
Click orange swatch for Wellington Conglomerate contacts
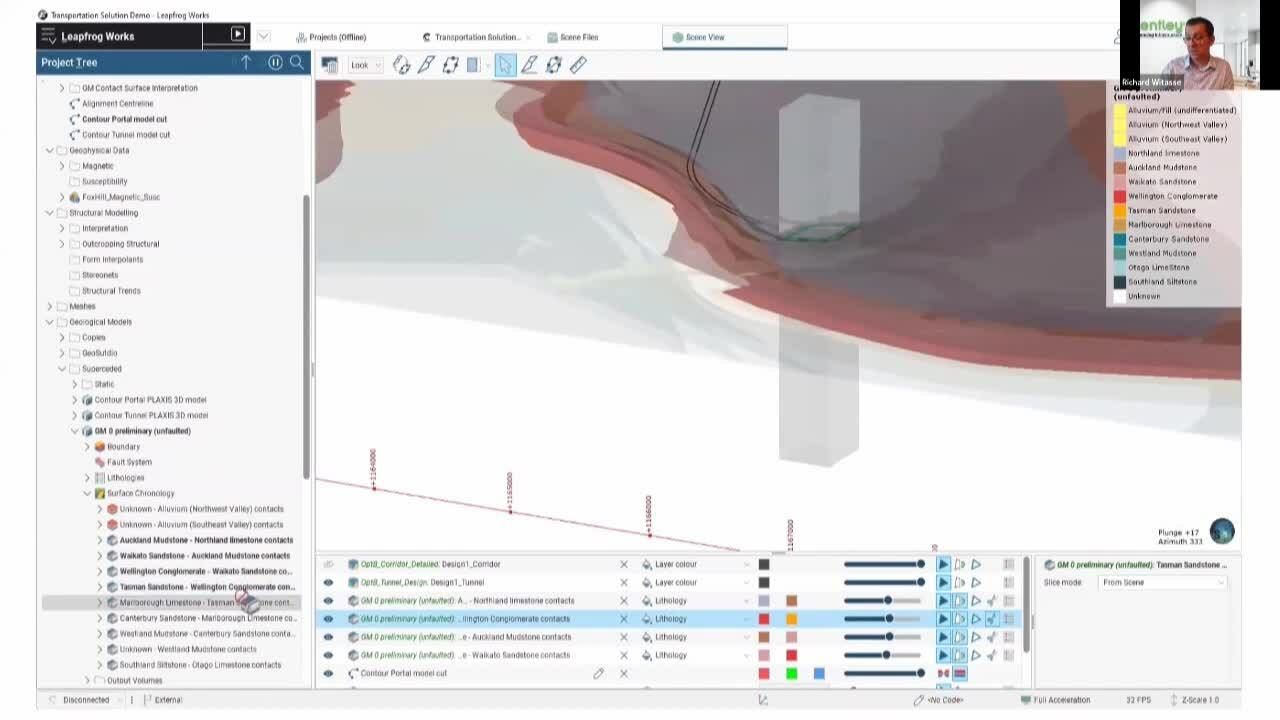point(791,619)
